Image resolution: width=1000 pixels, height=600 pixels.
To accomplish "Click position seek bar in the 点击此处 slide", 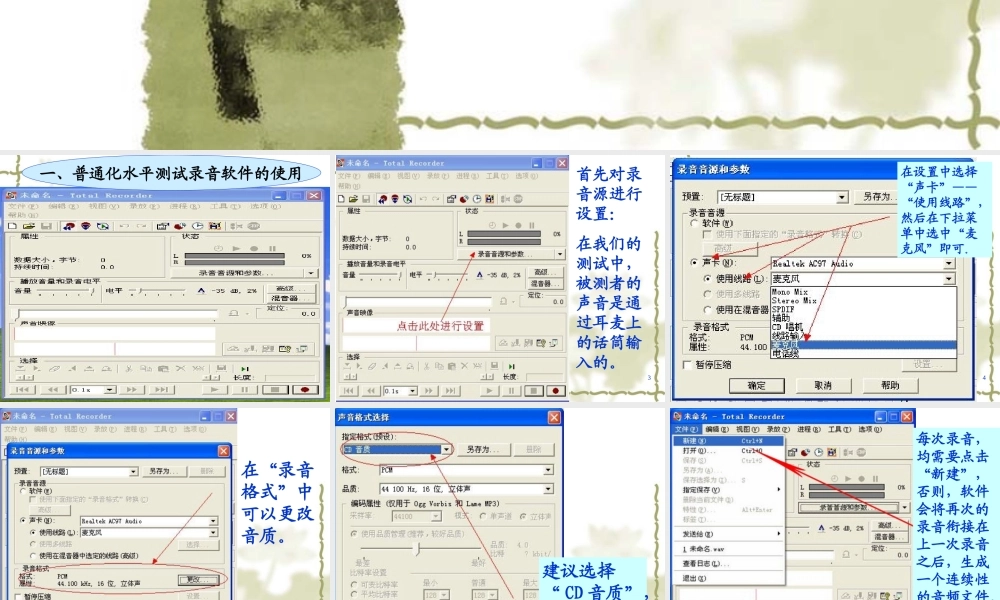I will pyautogui.click(x=418, y=301).
